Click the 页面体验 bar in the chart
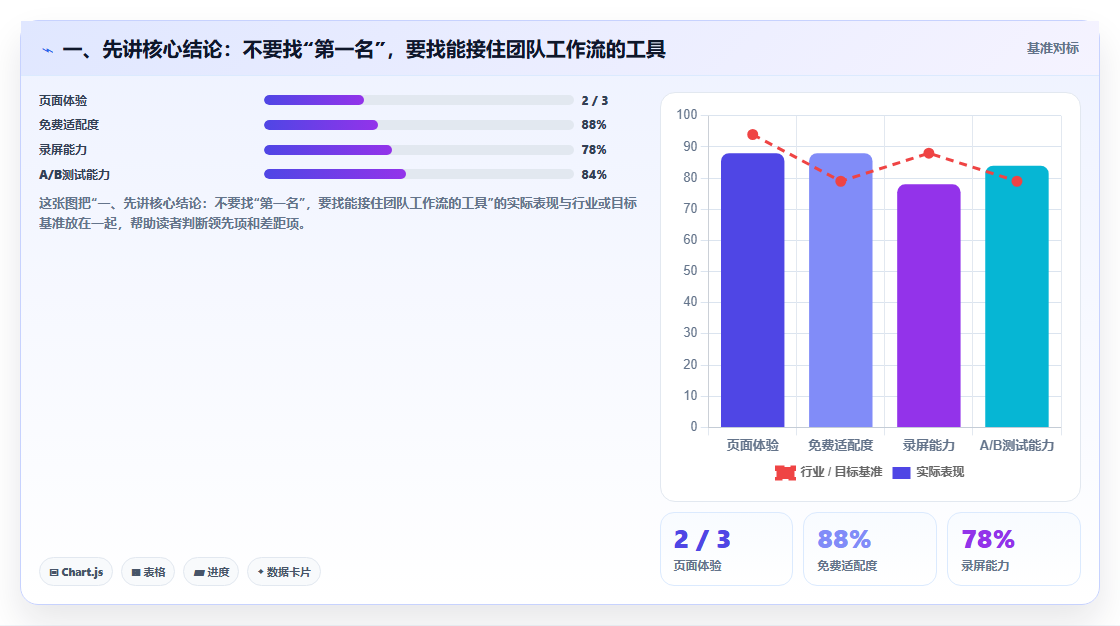The width and height of the screenshot is (1120, 626). pyautogui.click(x=752, y=290)
